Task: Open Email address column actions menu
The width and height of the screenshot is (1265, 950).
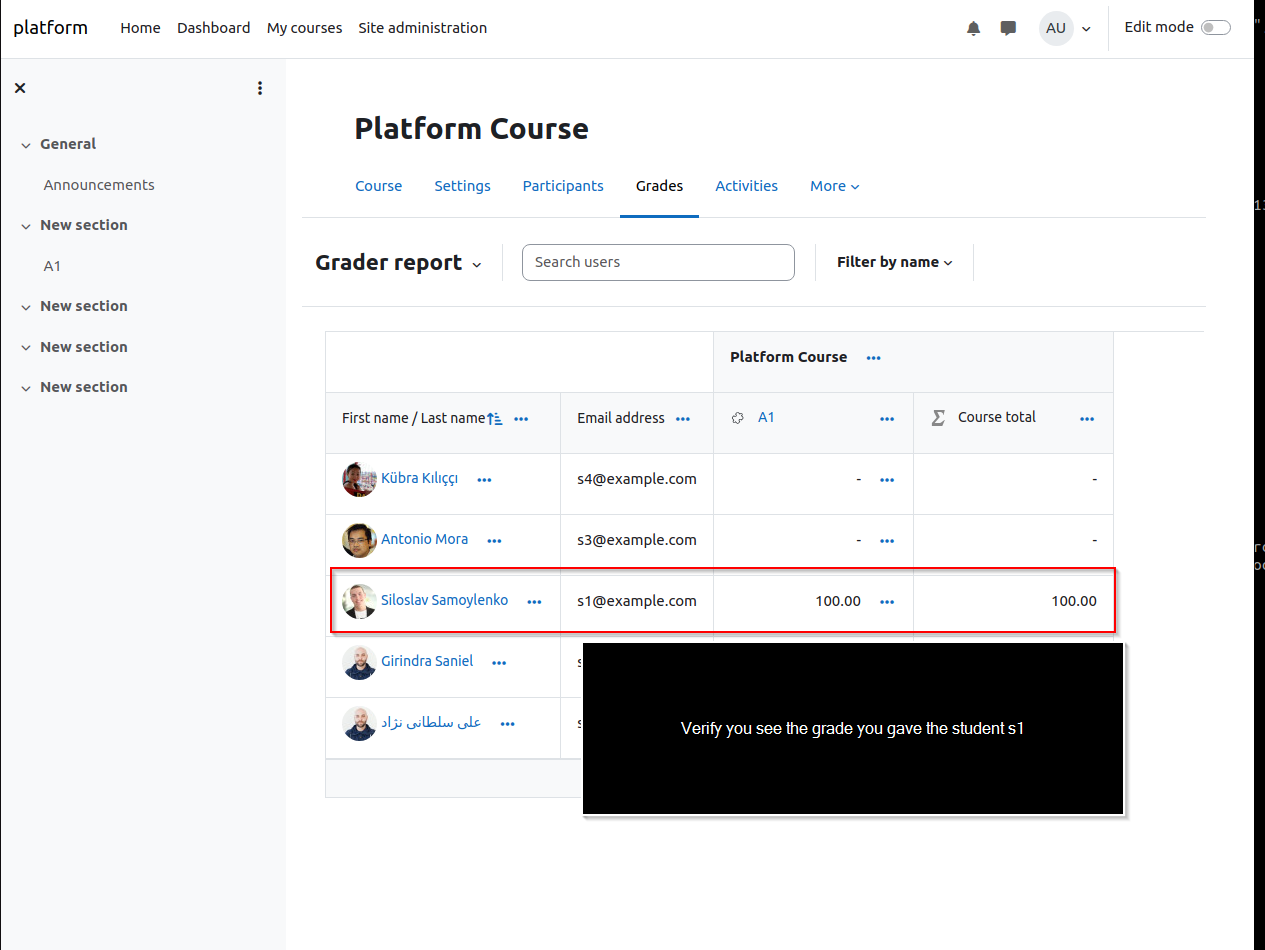Action: 683,419
